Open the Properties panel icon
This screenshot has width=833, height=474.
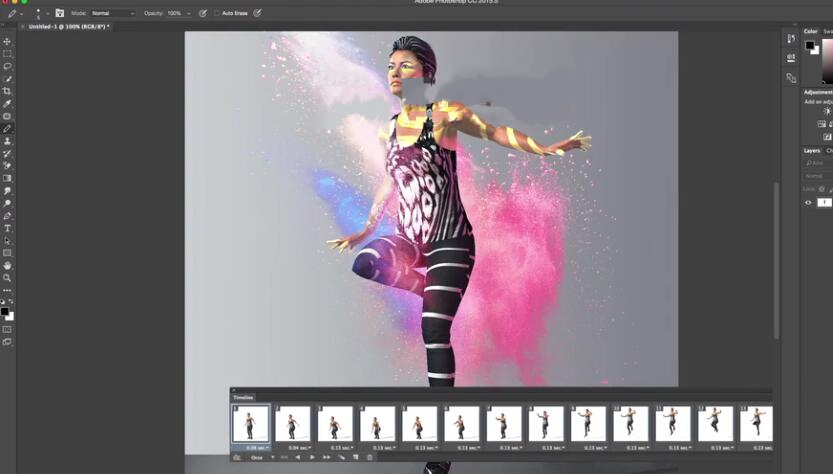(x=791, y=57)
